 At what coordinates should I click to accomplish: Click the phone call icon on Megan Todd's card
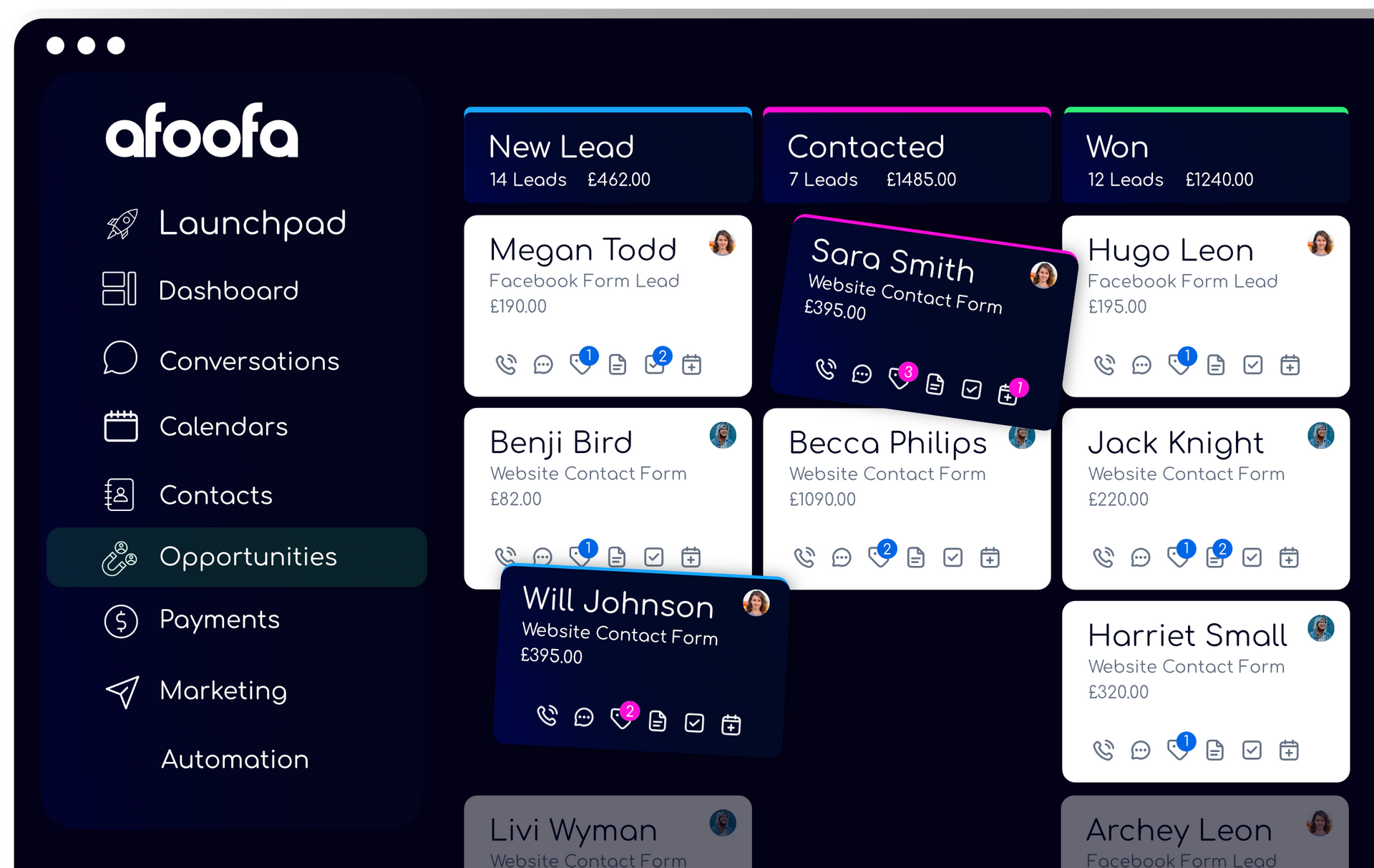point(506,365)
